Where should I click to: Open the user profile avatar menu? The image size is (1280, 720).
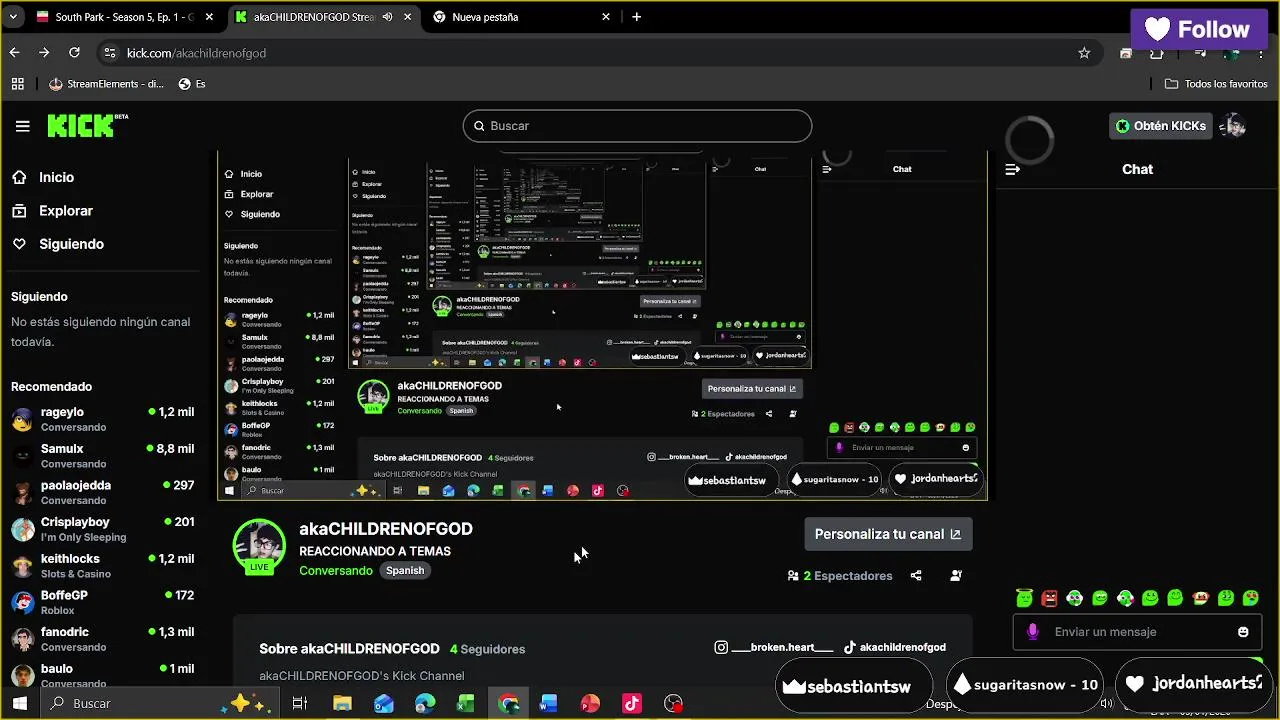tap(1234, 126)
